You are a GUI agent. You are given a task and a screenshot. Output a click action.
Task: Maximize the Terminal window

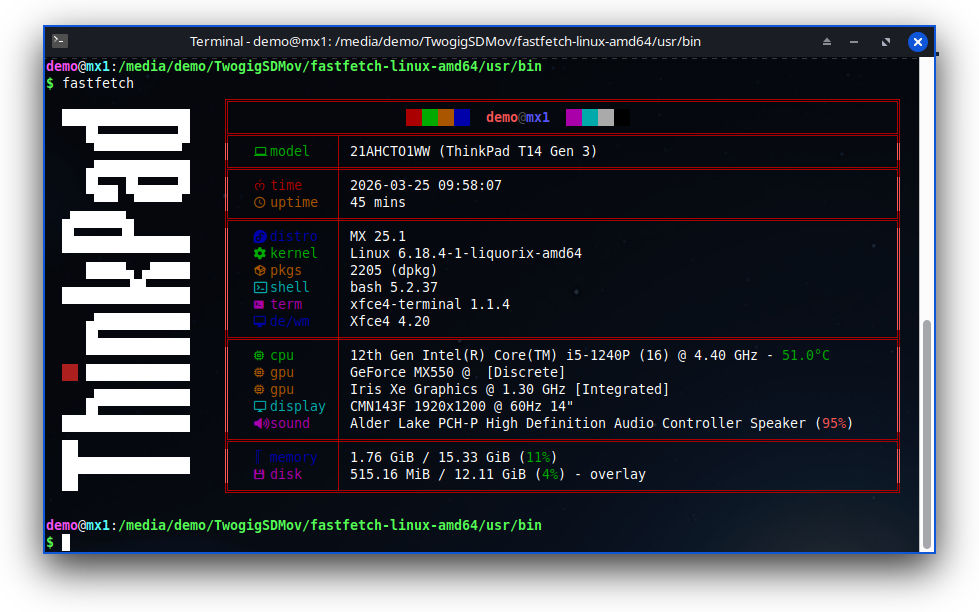885,42
